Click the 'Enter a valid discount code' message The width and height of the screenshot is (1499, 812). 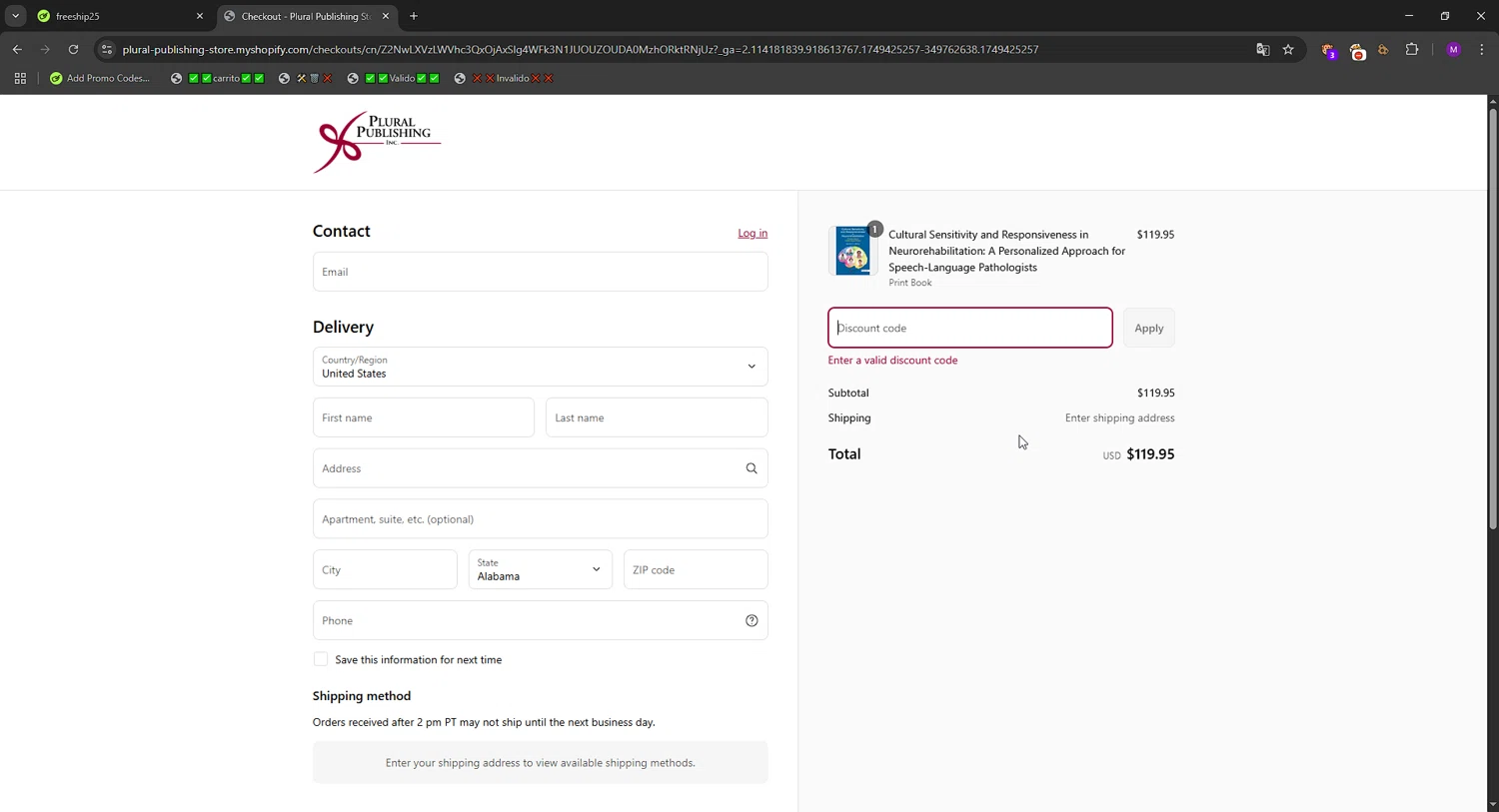892,361
